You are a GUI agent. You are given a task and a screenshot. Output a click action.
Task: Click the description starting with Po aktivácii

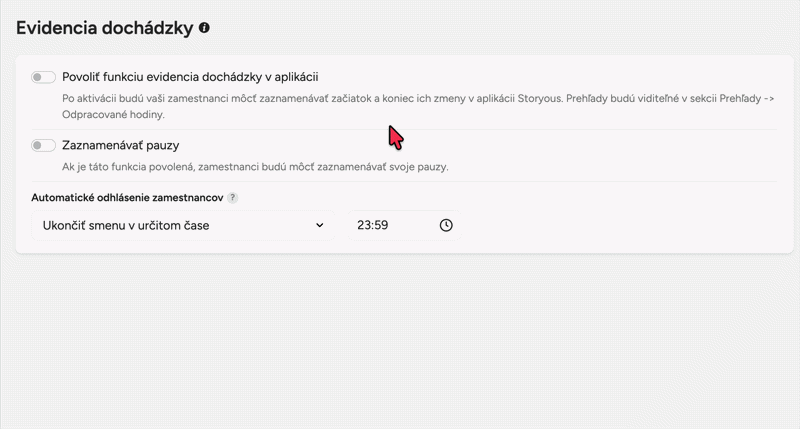300,98
